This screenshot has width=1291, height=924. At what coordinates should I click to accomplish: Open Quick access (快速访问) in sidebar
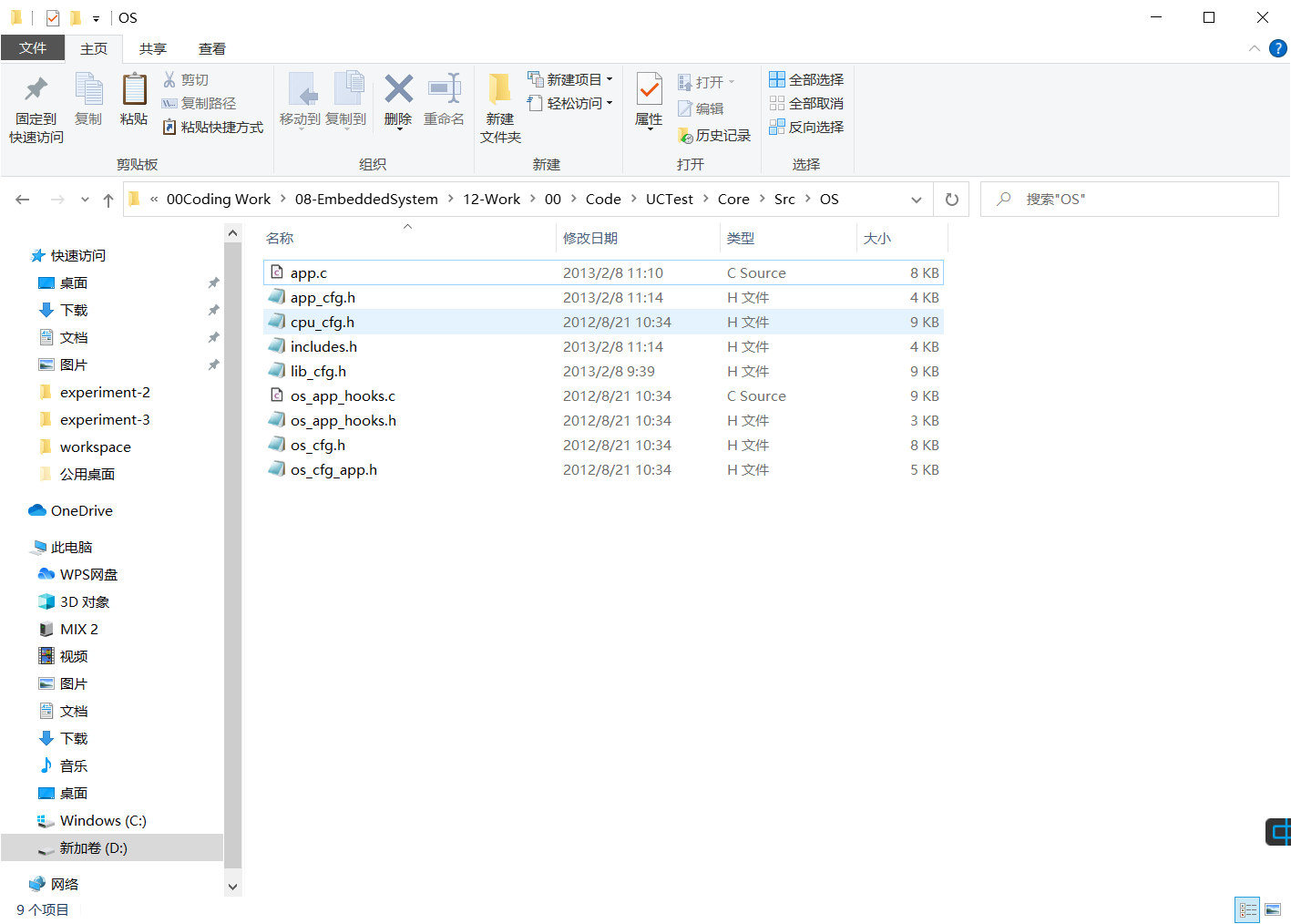tap(68, 255)
